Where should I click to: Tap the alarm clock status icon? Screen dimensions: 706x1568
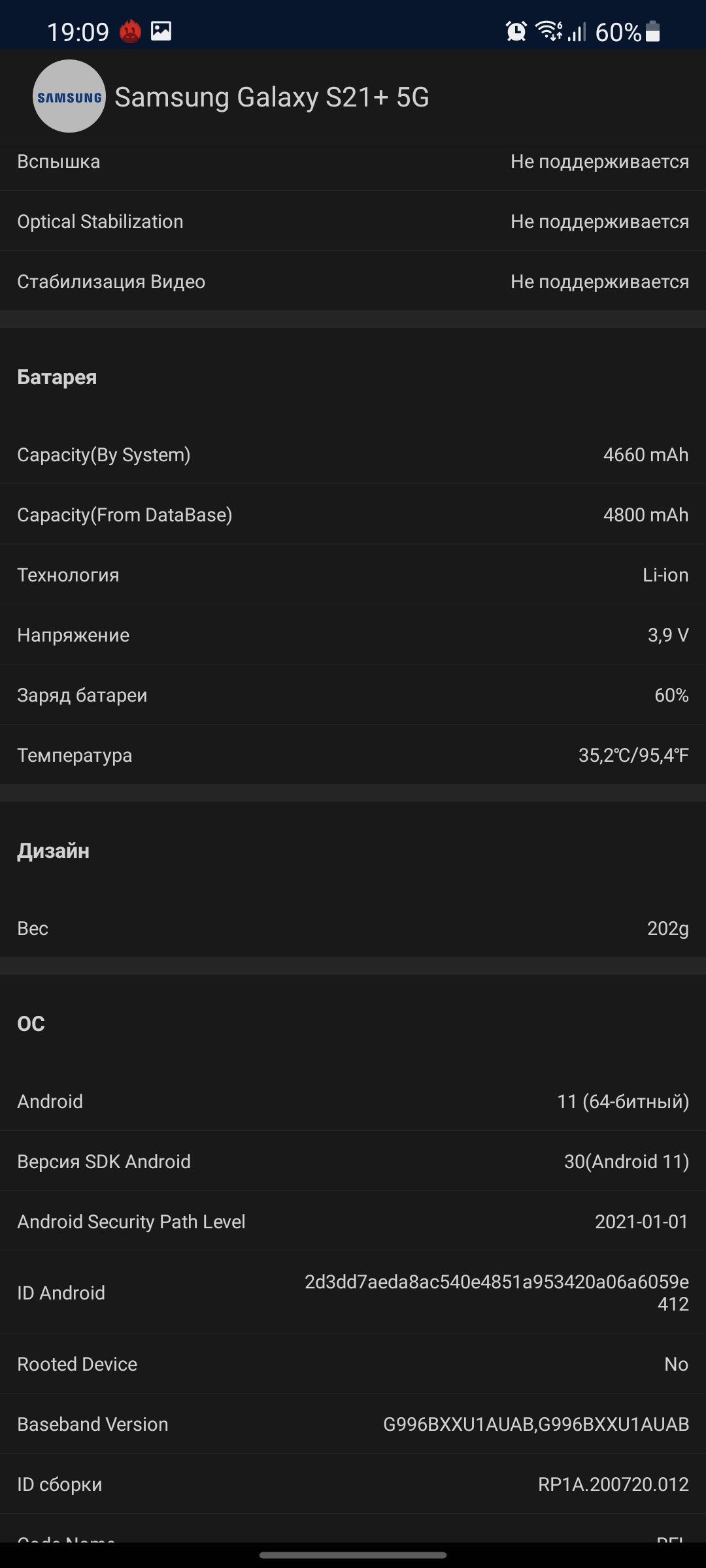click(516, 31)
